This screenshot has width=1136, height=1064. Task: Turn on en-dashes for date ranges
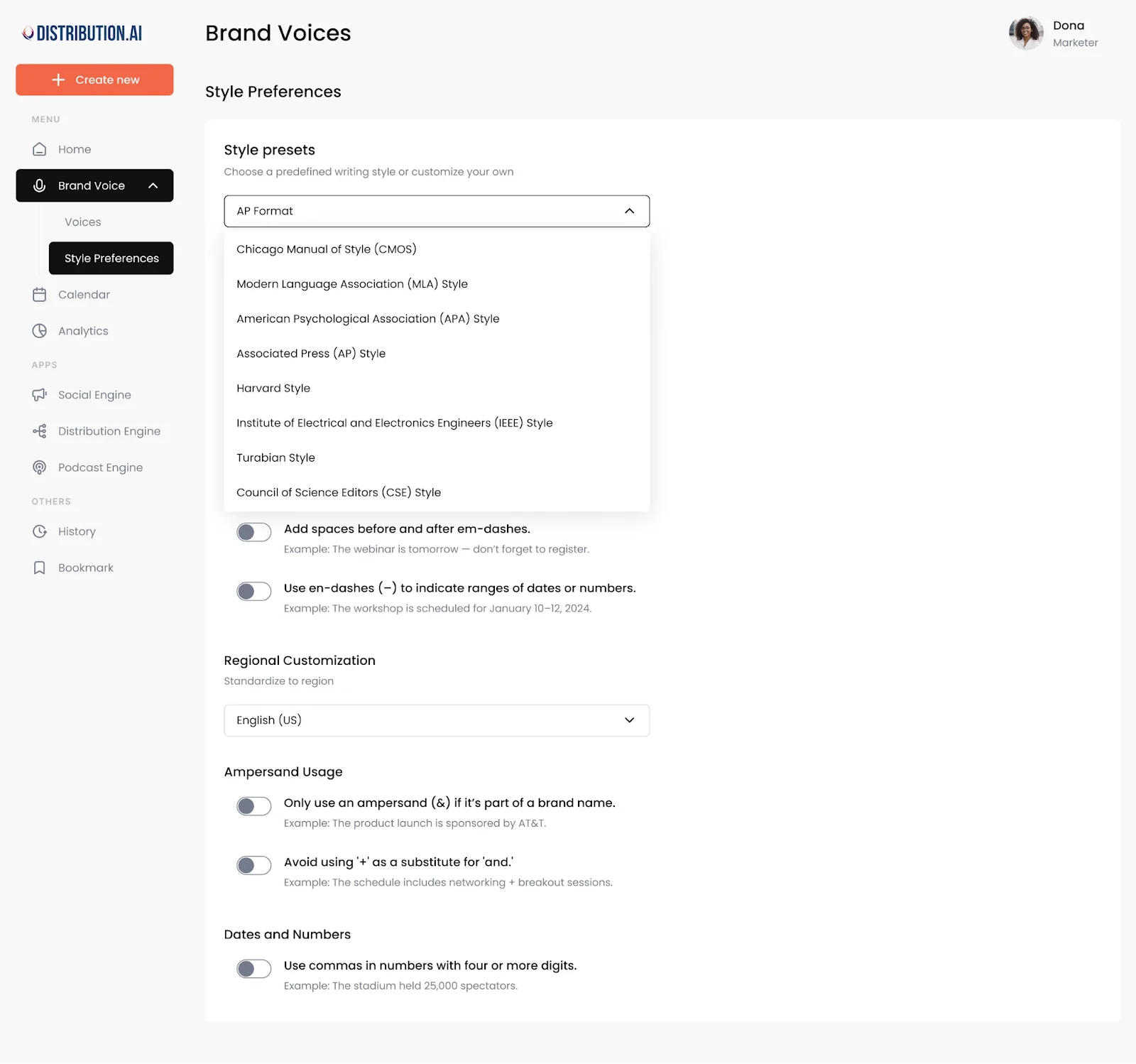coord(253,591)
